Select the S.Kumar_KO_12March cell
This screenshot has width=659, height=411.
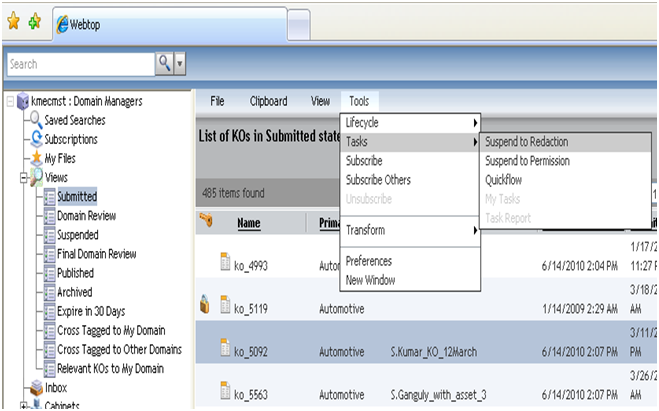click(x=434, y=352)
